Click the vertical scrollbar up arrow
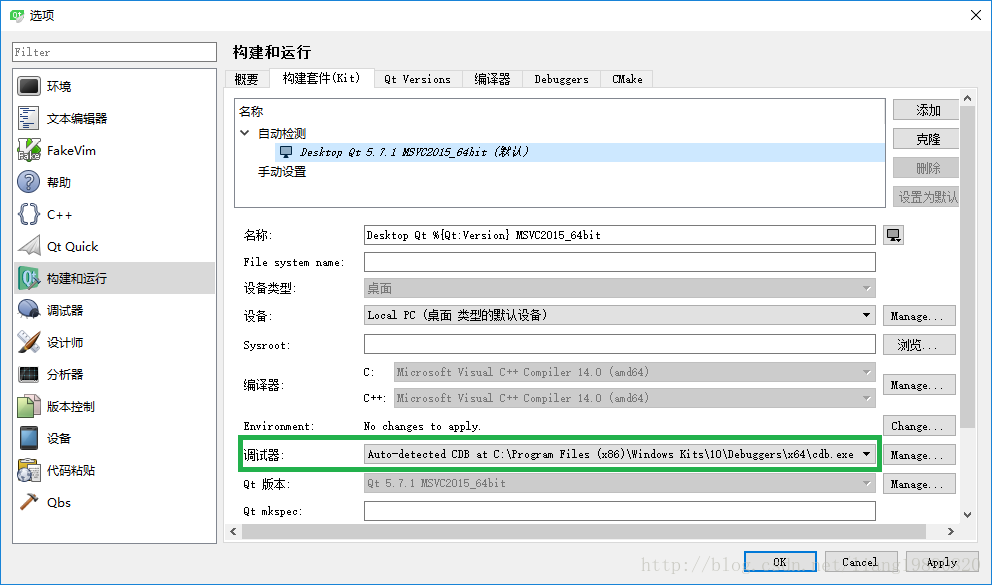 point(967,98)
